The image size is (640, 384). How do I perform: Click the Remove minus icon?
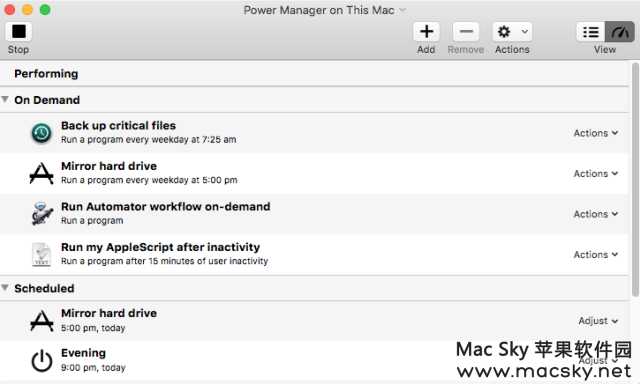pyautogui.click(x=466, y=31)
